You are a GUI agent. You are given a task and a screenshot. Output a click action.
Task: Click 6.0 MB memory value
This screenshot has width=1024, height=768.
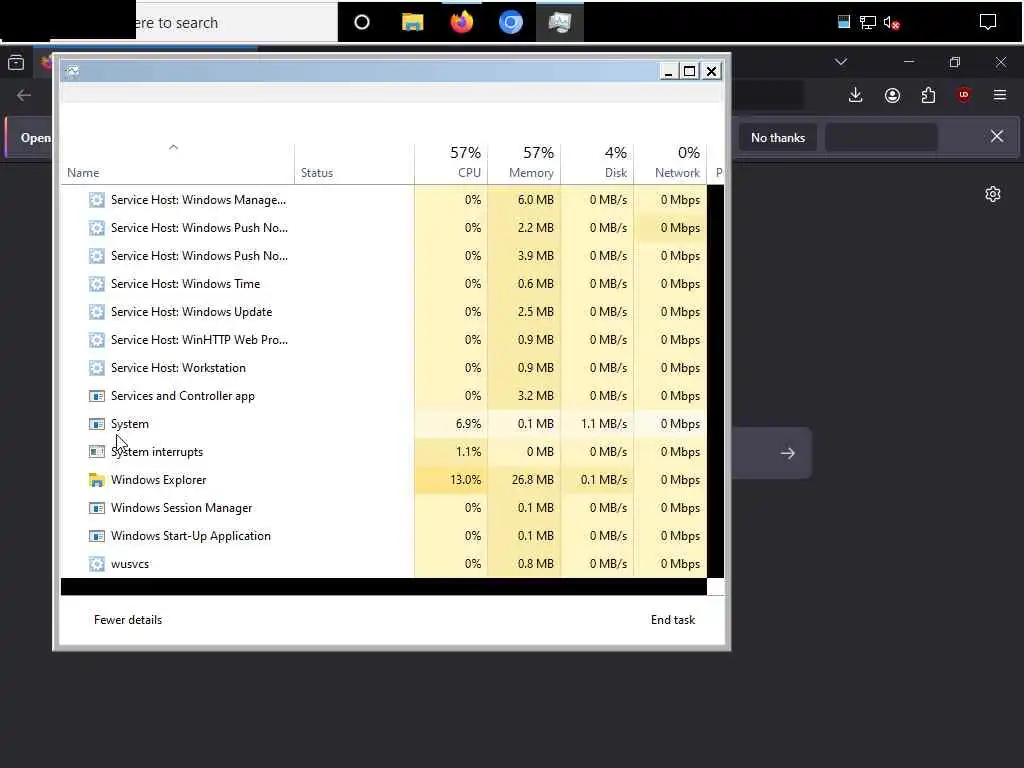pyautogui.click(x=536, y=200)
